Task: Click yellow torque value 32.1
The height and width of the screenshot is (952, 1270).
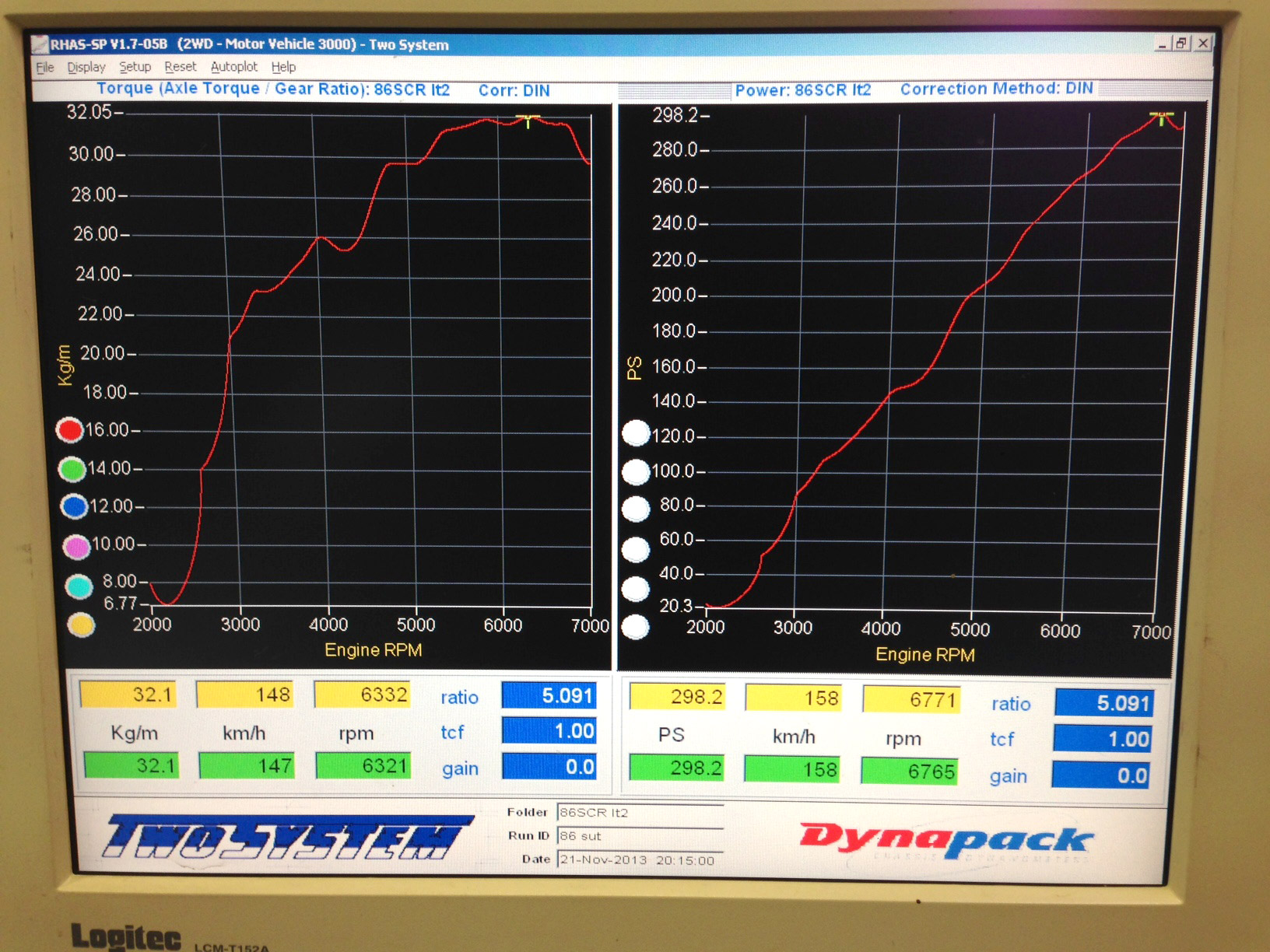Action: point(128,695)
